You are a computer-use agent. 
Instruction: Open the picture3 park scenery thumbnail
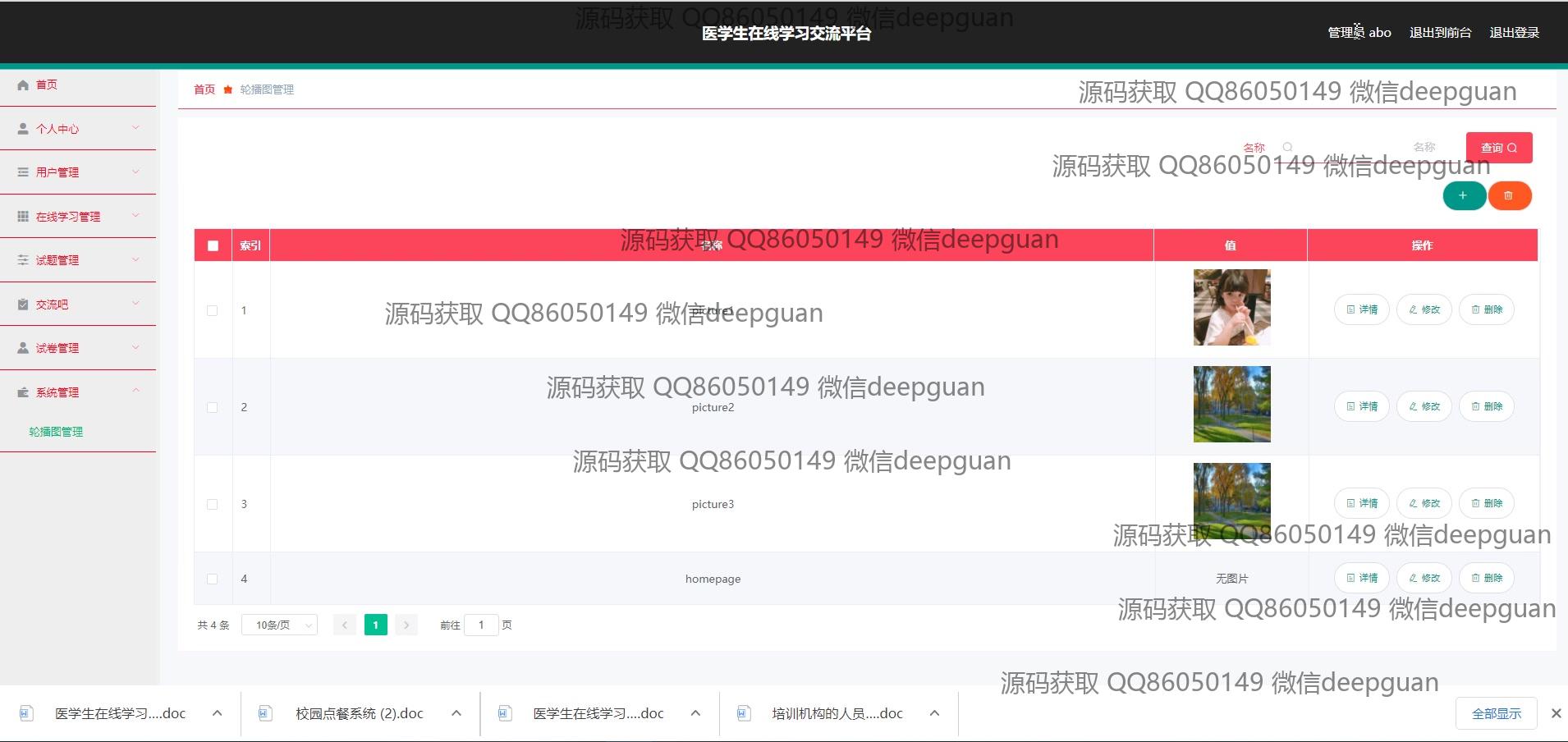1231,501
